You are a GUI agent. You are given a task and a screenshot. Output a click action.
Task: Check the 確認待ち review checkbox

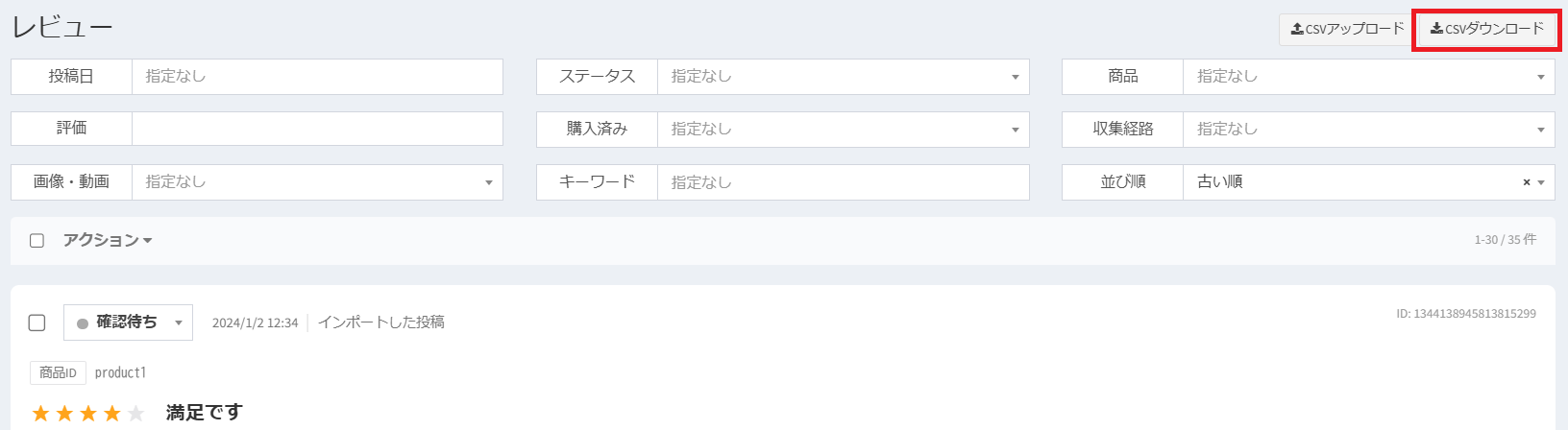coord(37,322)
